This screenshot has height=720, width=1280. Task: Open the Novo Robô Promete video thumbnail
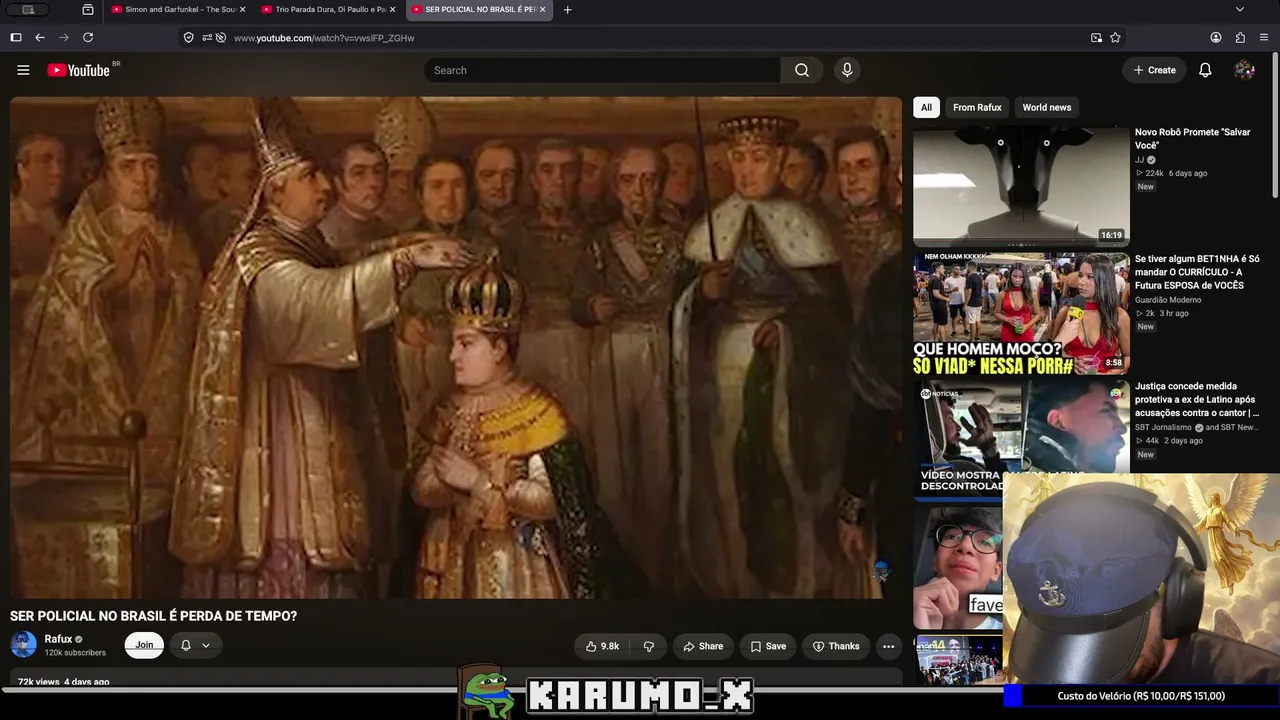pyautogui.click(x=1021, y=186)
